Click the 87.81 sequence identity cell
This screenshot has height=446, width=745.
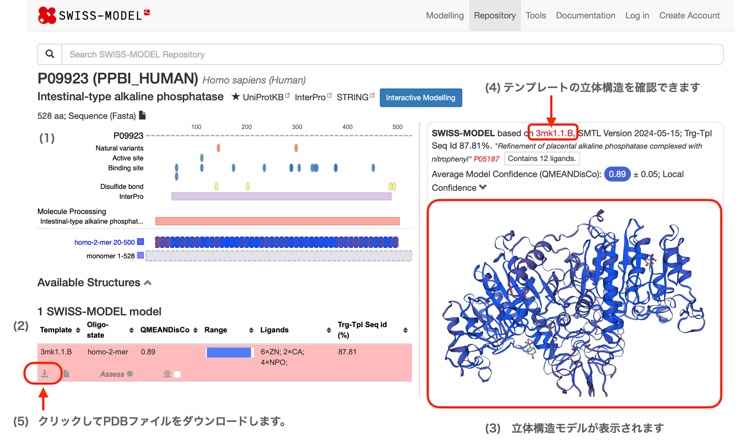pyautogui.click(x=347, y=352)
